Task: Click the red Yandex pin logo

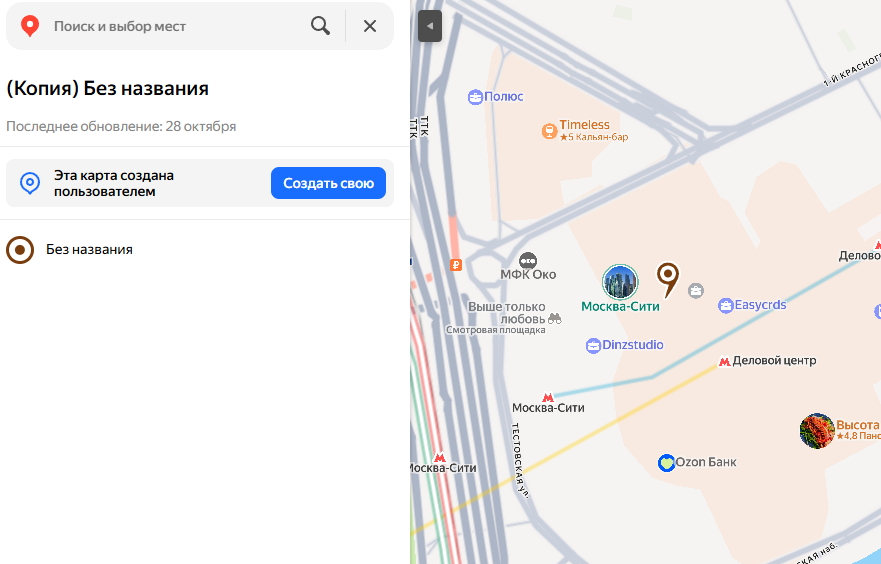Action: 30,26
